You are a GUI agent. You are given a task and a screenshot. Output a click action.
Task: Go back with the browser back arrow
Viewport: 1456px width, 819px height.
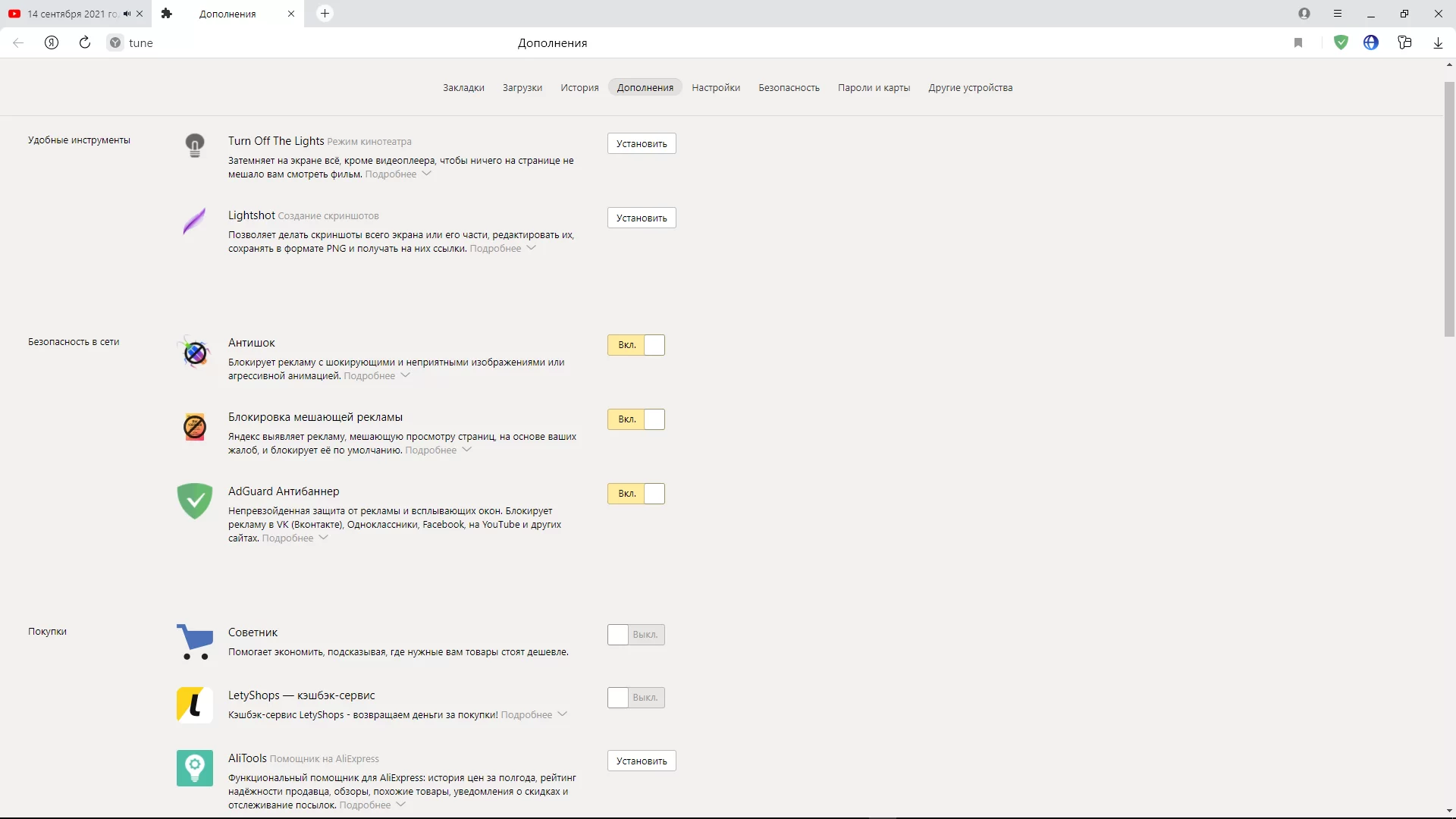coord(18,43)
